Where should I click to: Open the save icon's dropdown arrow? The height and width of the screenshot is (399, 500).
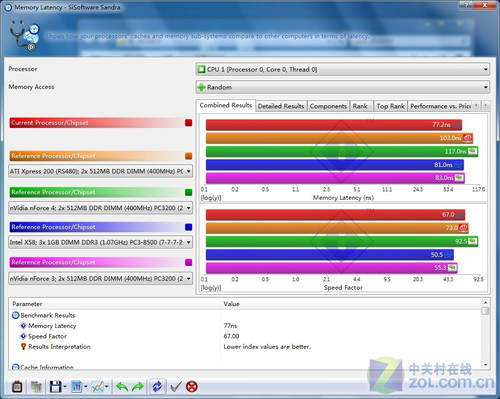[65, 387]
